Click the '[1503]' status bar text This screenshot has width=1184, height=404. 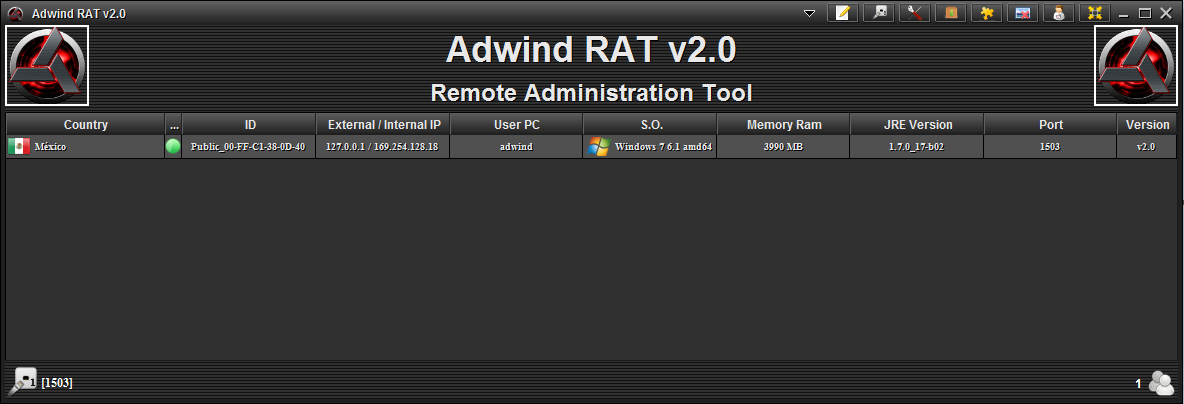click(57, 383)
